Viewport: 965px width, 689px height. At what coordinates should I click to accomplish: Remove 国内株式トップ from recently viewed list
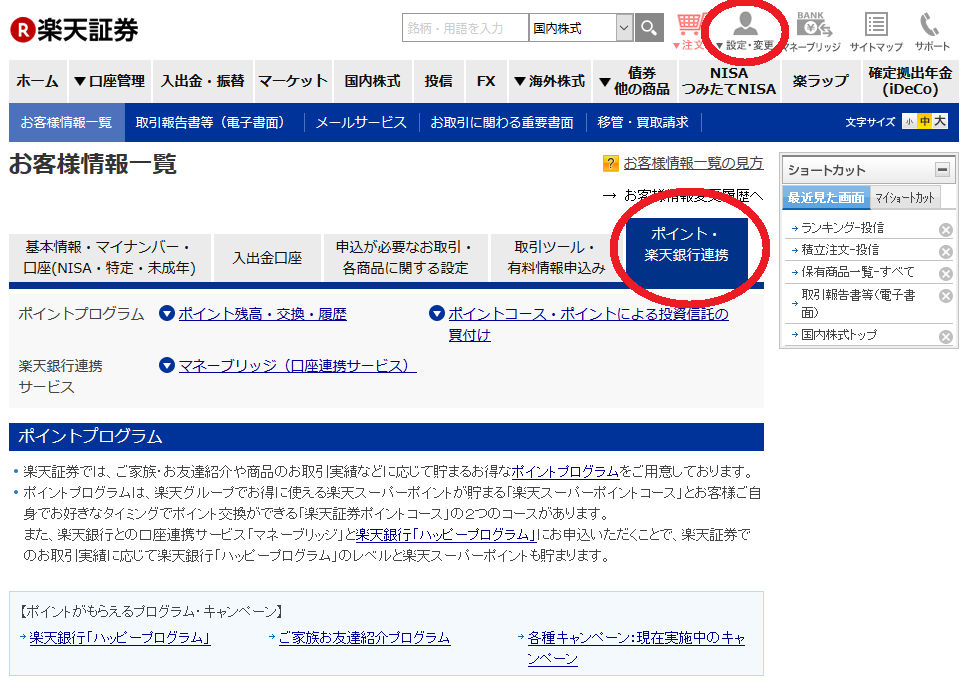click(x=945, y=337)
